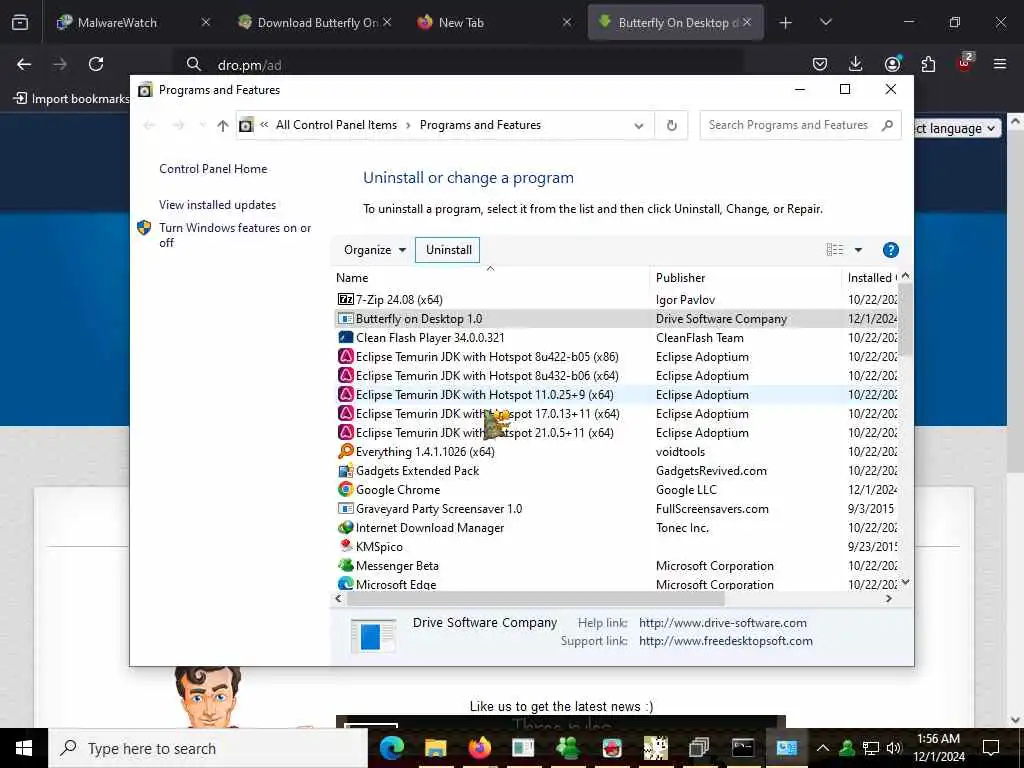Open a new Firefox tab with plus button
This screenshot has height=768, width=1024.
786,23
